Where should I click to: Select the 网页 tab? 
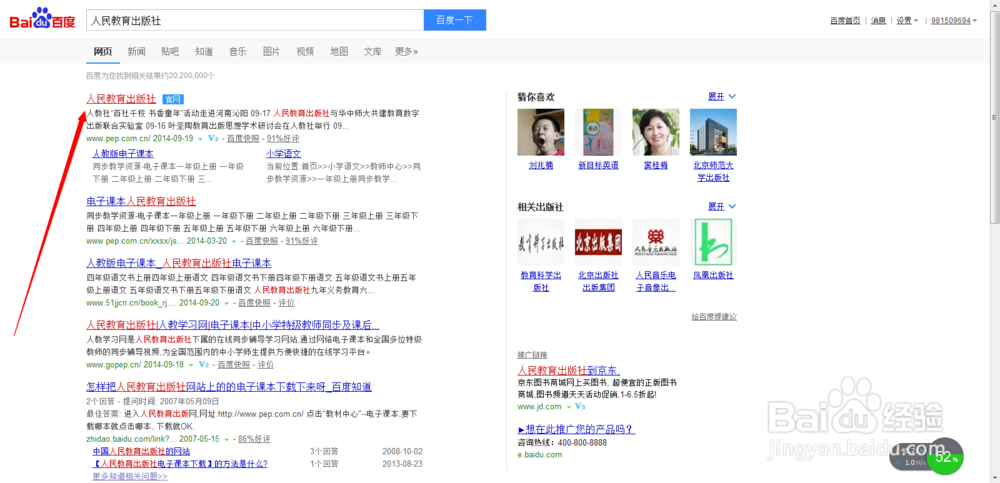click(103, 52)
